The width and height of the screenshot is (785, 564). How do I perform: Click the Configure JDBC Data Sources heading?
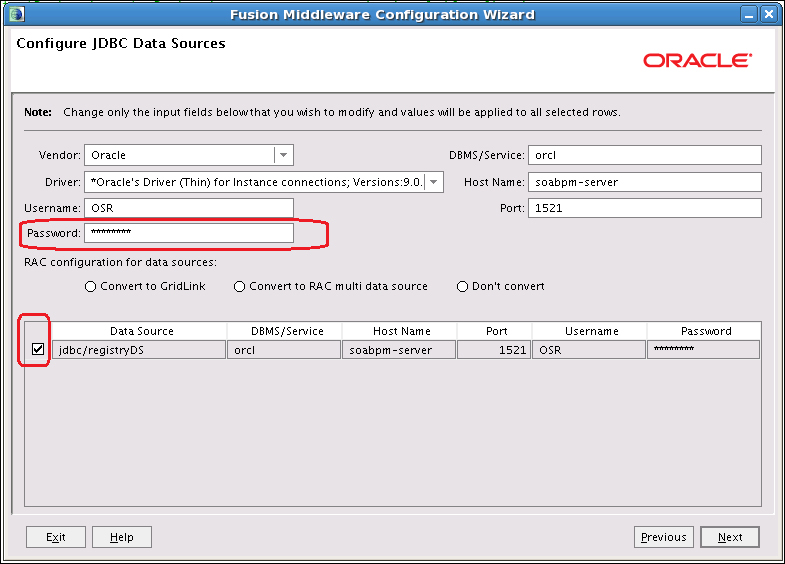[121, 44]
